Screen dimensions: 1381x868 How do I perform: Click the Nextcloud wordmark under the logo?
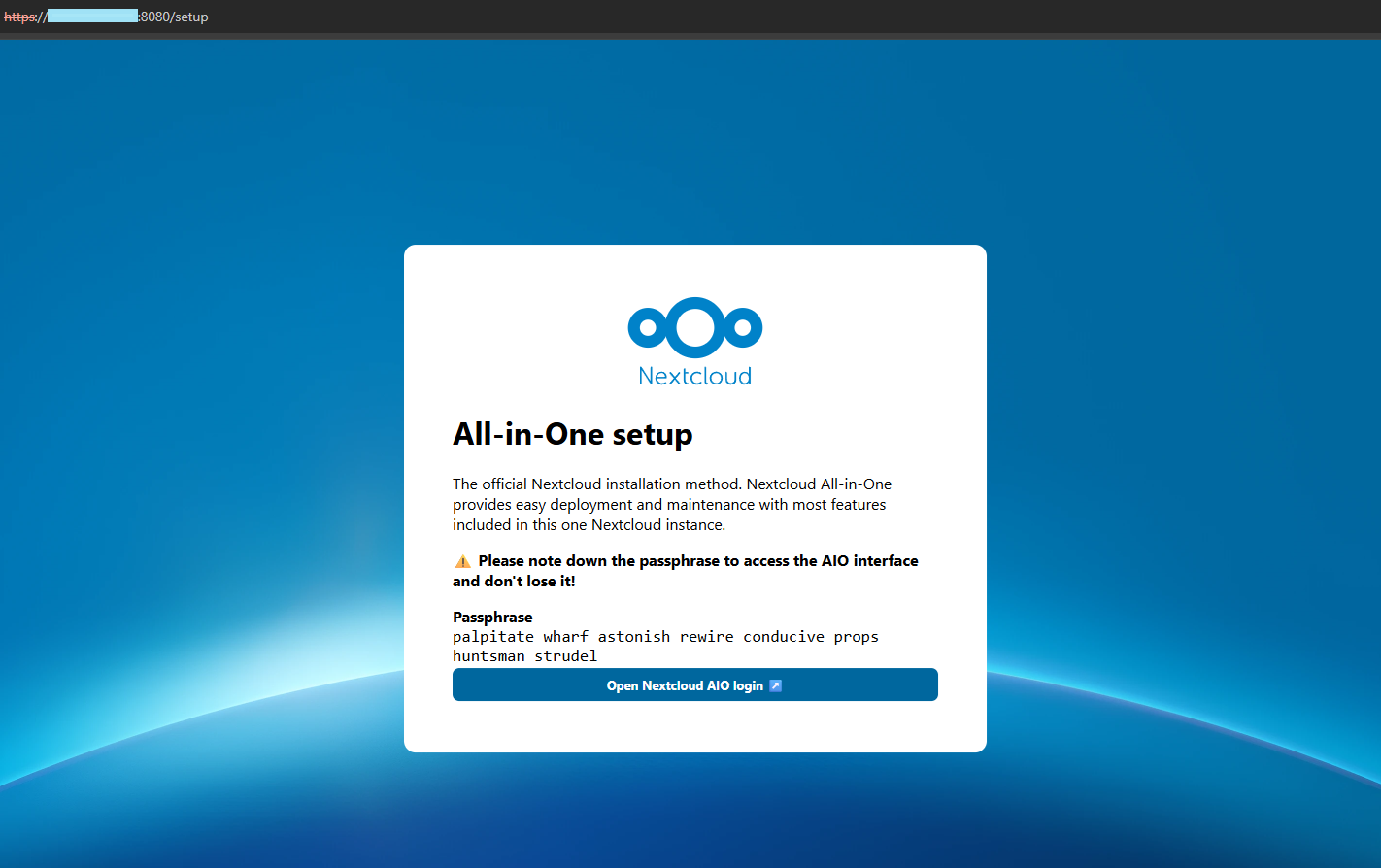tap(695, 376)
